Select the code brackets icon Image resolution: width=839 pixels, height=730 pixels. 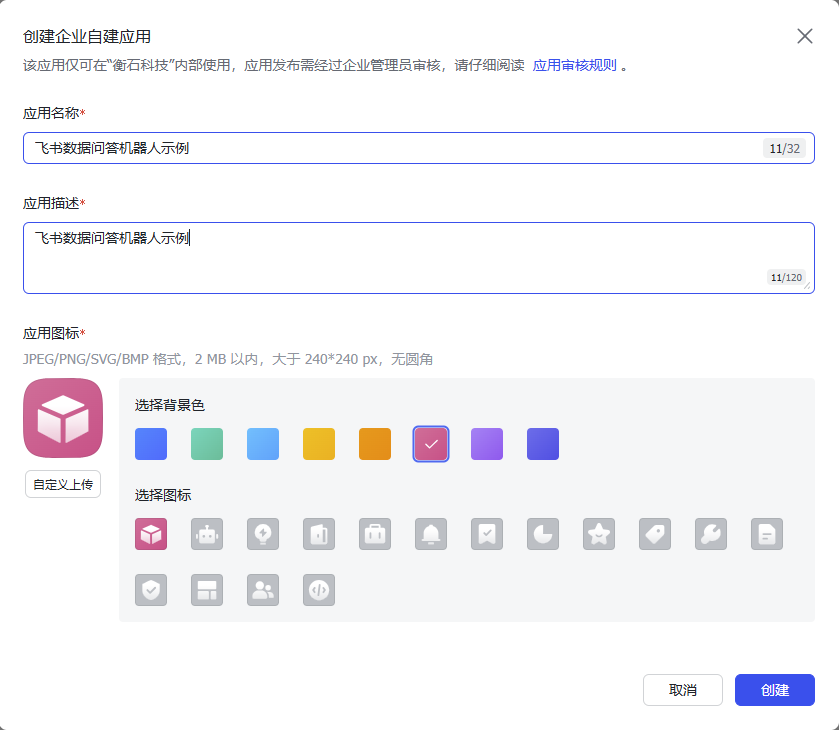pyautogui.click(x=319, y=590)
